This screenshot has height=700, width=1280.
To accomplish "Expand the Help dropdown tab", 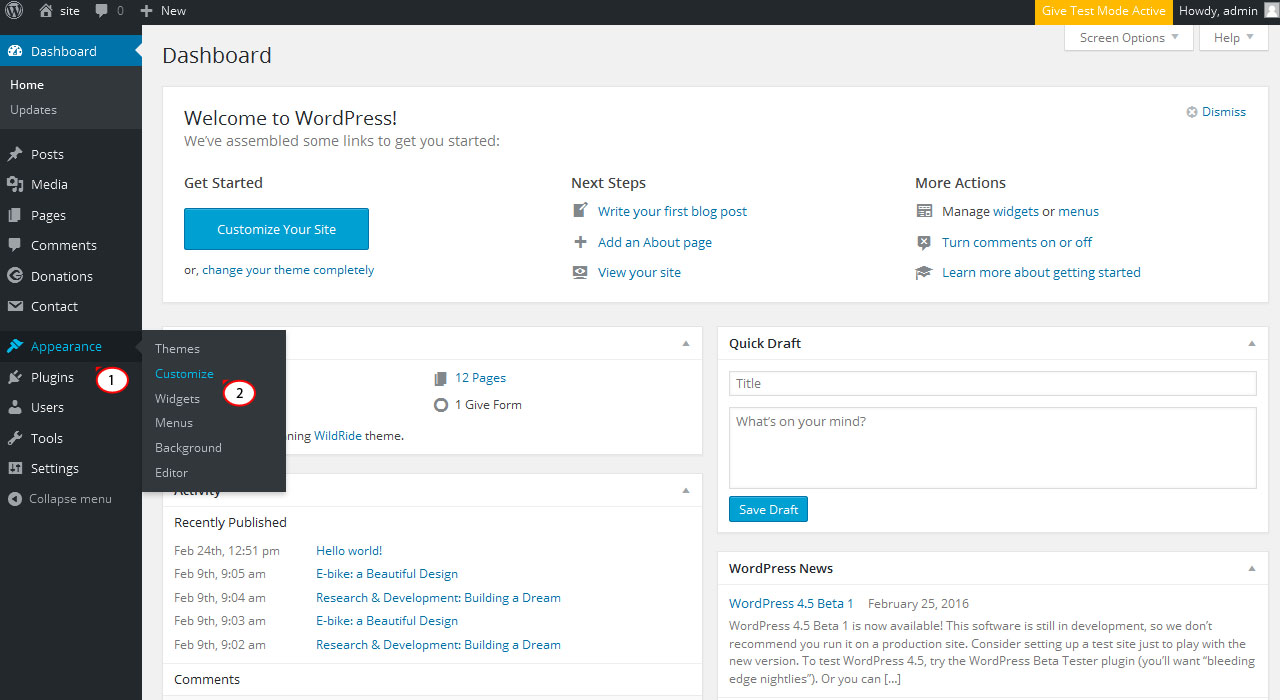I will 1234,38.
